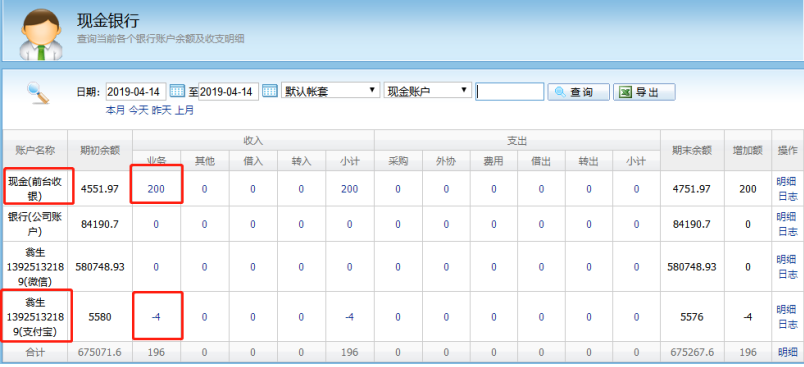Expand the 默认帐套 dropdown
The image size is (804, 367).
pos(330,91)
